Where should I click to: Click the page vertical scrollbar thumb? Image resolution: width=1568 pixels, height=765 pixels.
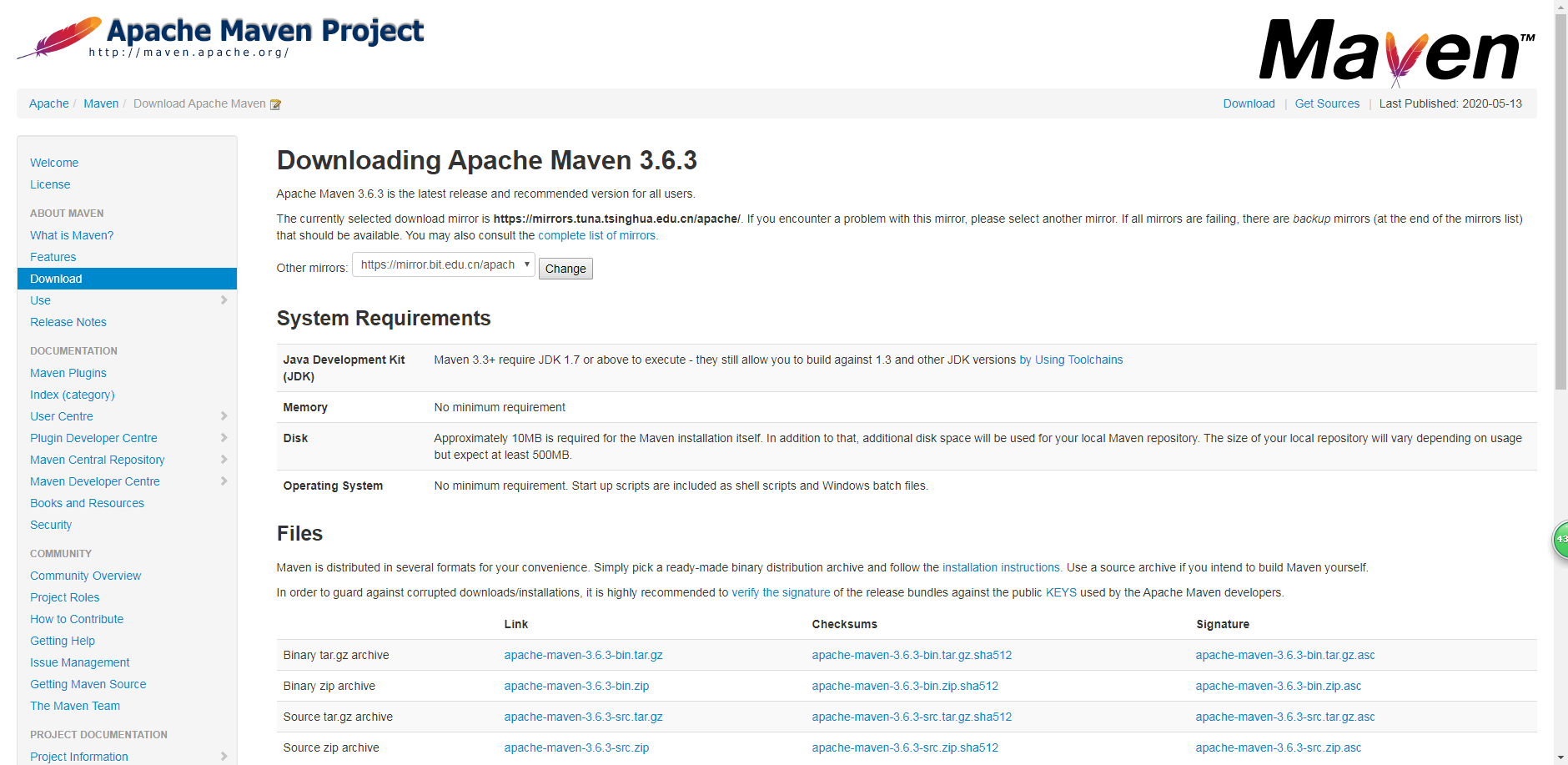pyautogui.click(x=1560, y=202)
